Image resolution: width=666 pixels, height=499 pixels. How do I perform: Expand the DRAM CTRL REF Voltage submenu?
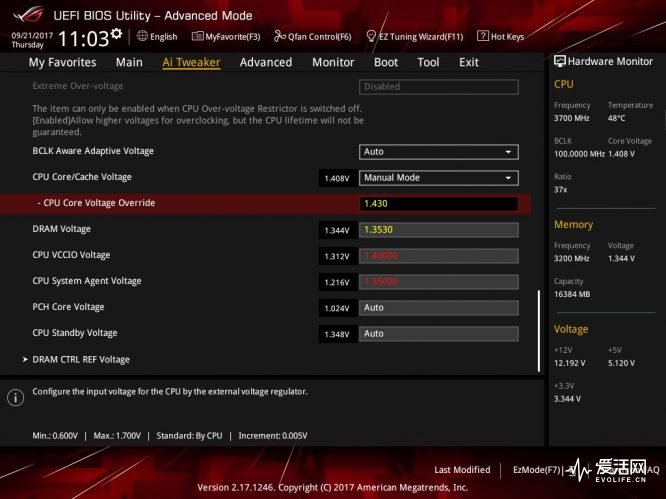click(80, 359)
